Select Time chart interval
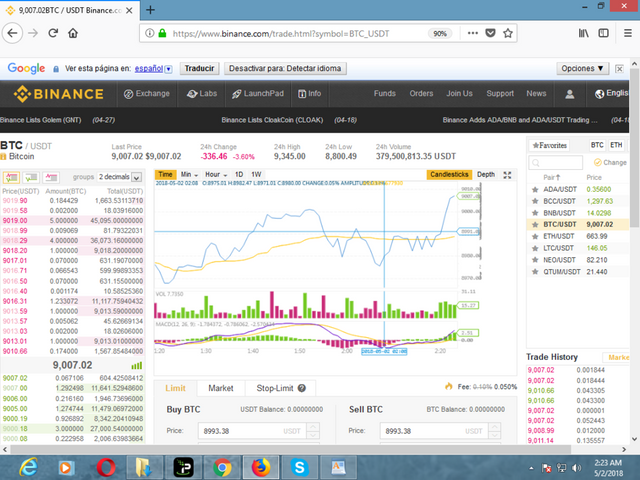This screenshot has width=640, height=480. point(165,174)
